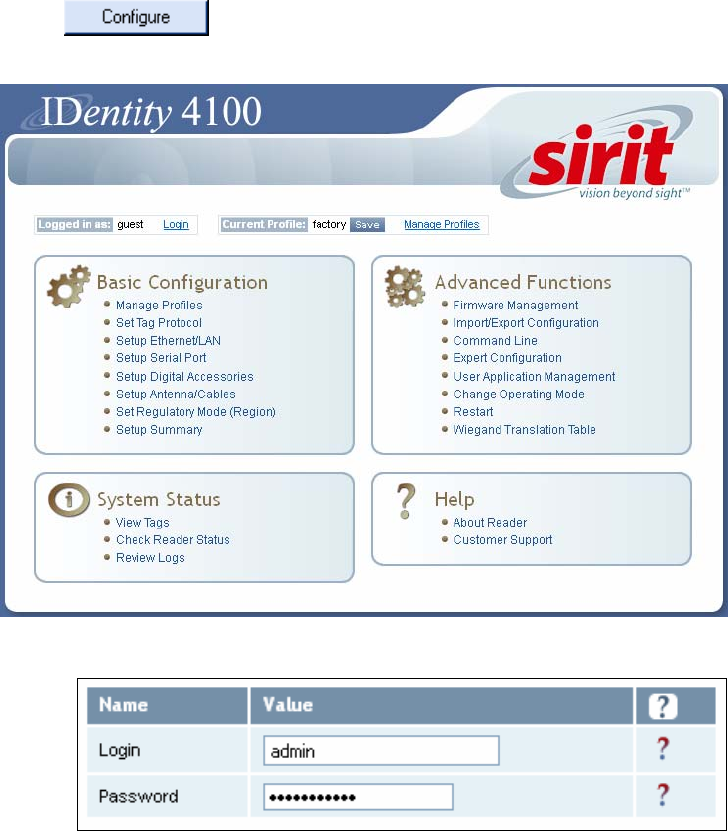Go to User Application Management
This screenshot has height=831, width=728.
pos(534,377)
